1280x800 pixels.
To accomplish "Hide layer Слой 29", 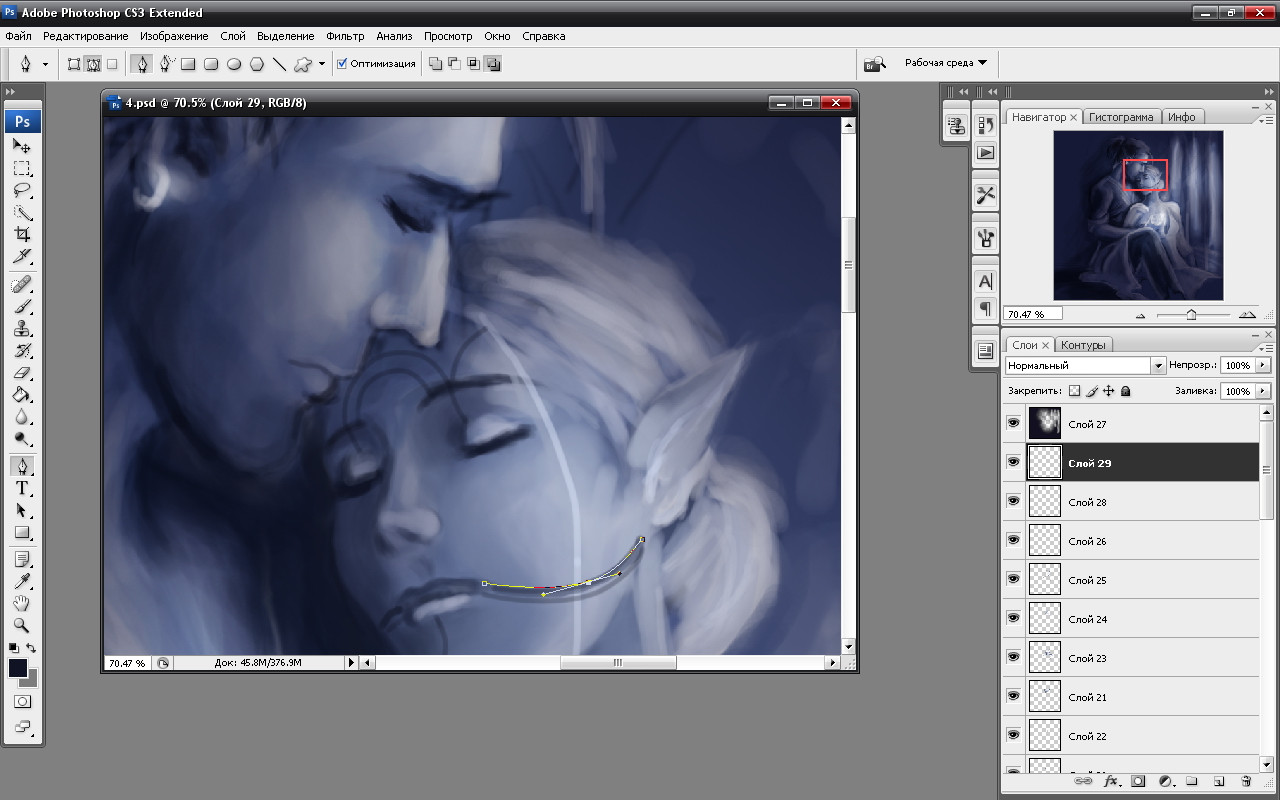I will coord(1014,462).
